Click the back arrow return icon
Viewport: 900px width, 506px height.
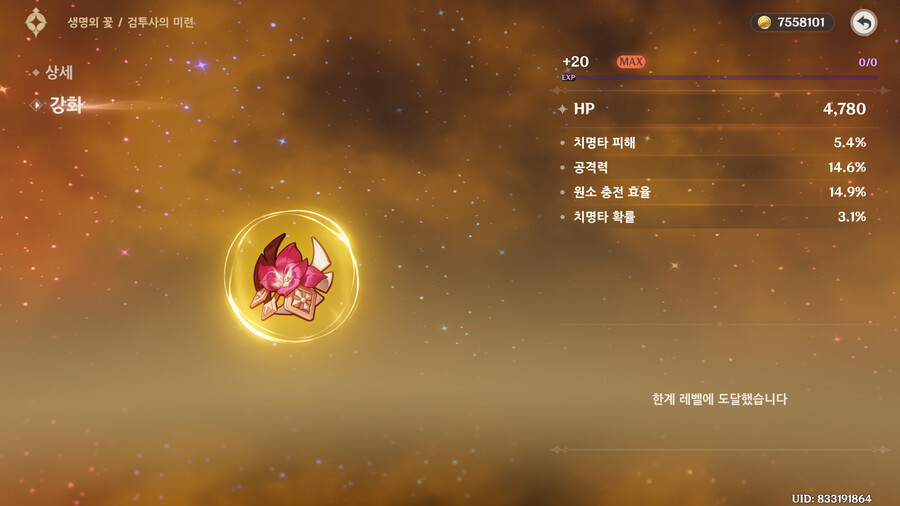(x=864, y=23)
